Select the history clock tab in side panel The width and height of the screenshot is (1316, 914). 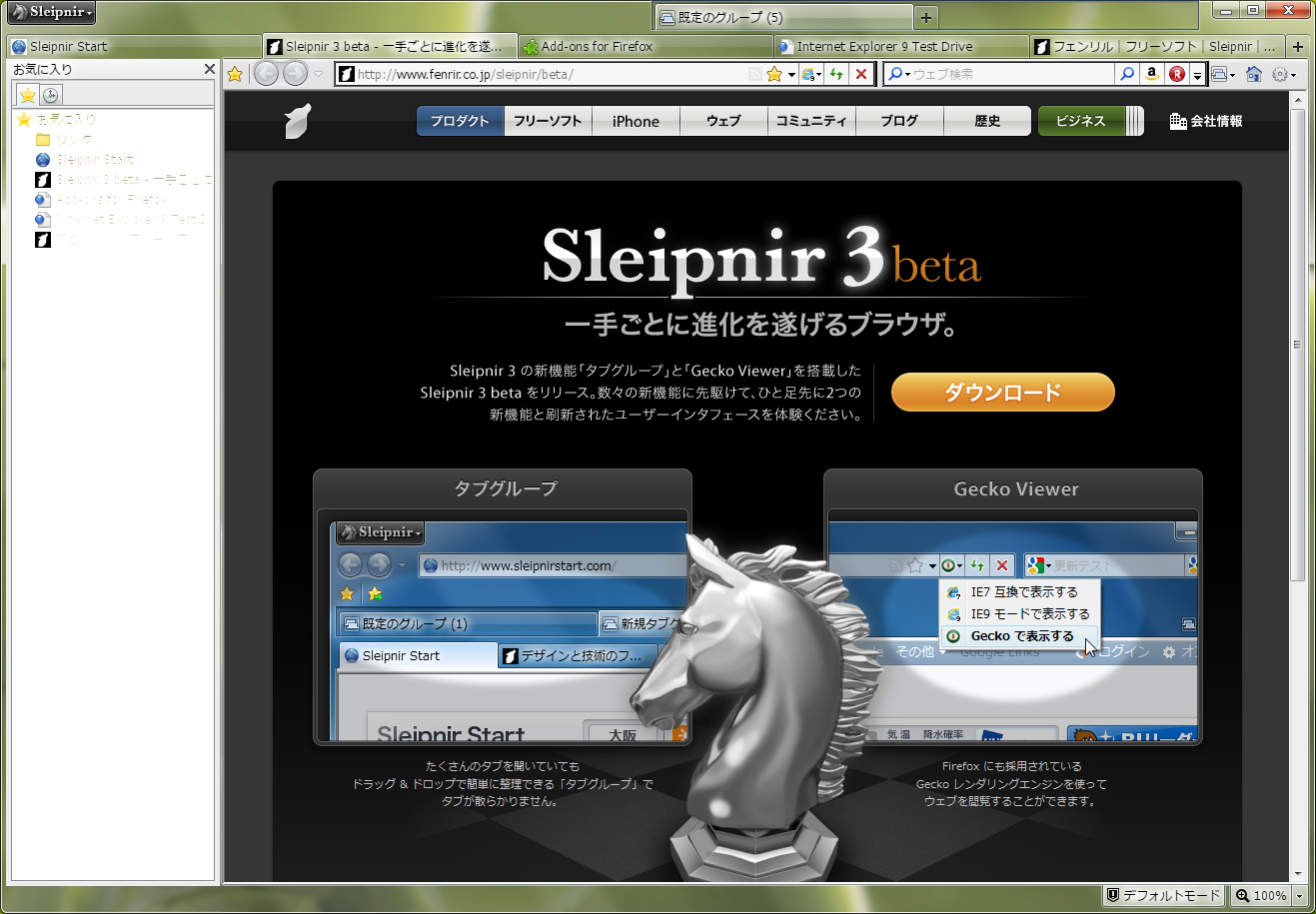click(x=51, y=95)
